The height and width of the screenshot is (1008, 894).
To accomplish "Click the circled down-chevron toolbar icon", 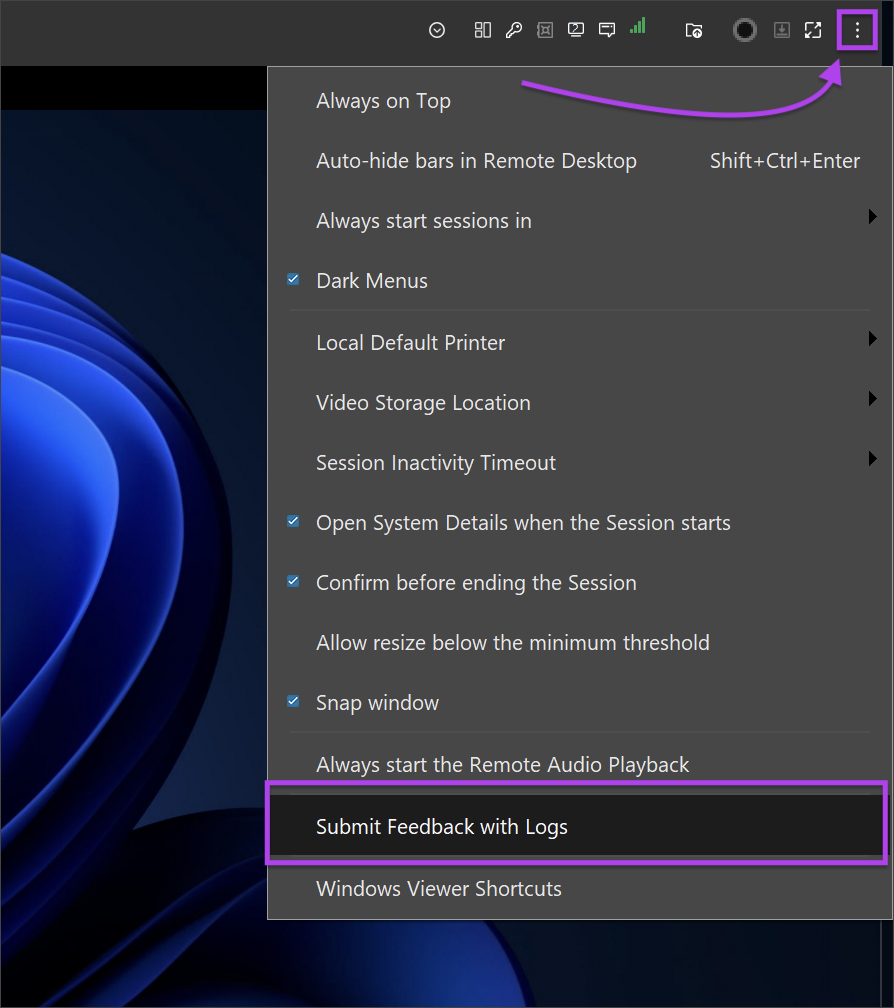I will [x=437, y=30].
